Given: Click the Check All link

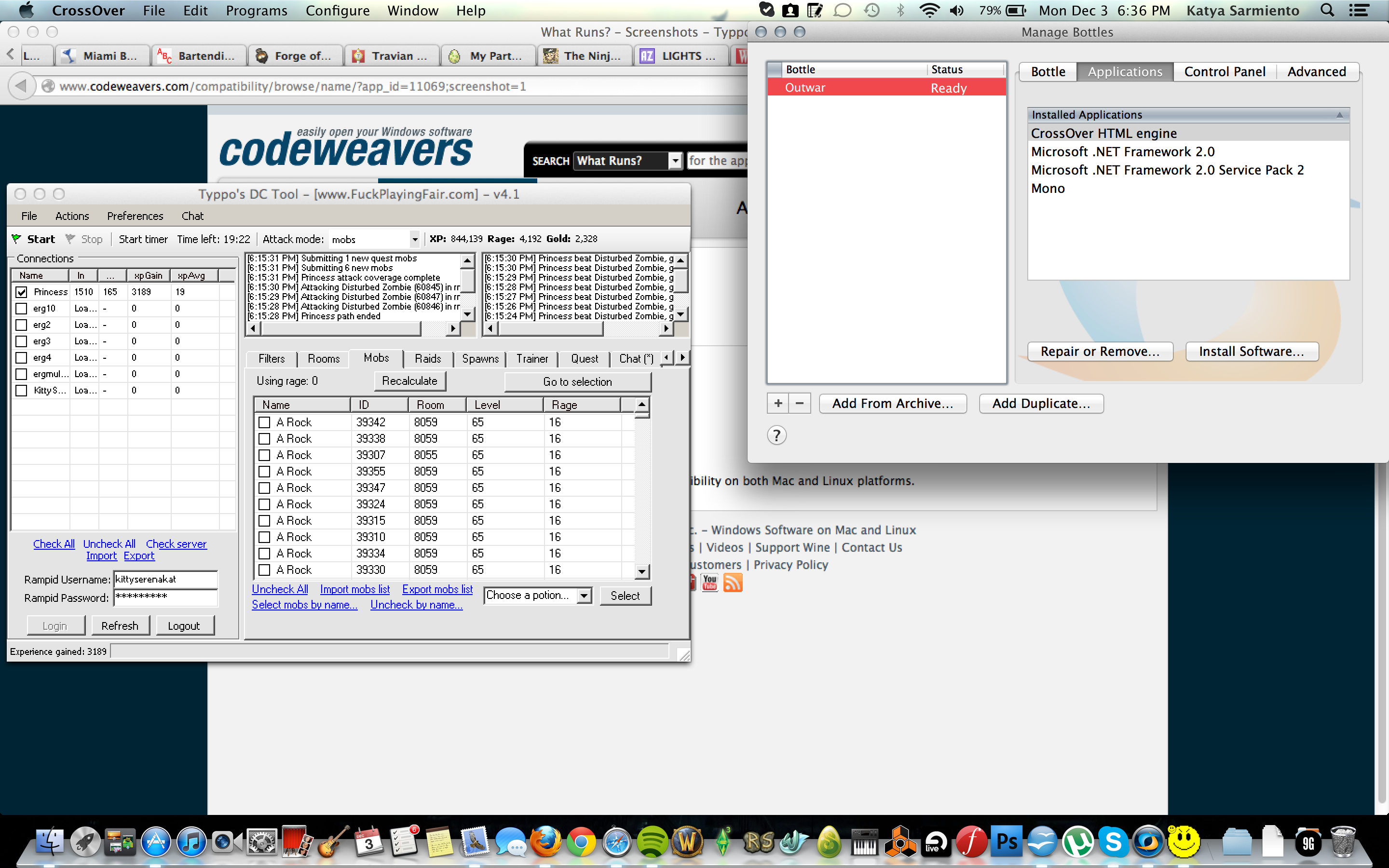Looking at the screenshot, I should [54, 543].
